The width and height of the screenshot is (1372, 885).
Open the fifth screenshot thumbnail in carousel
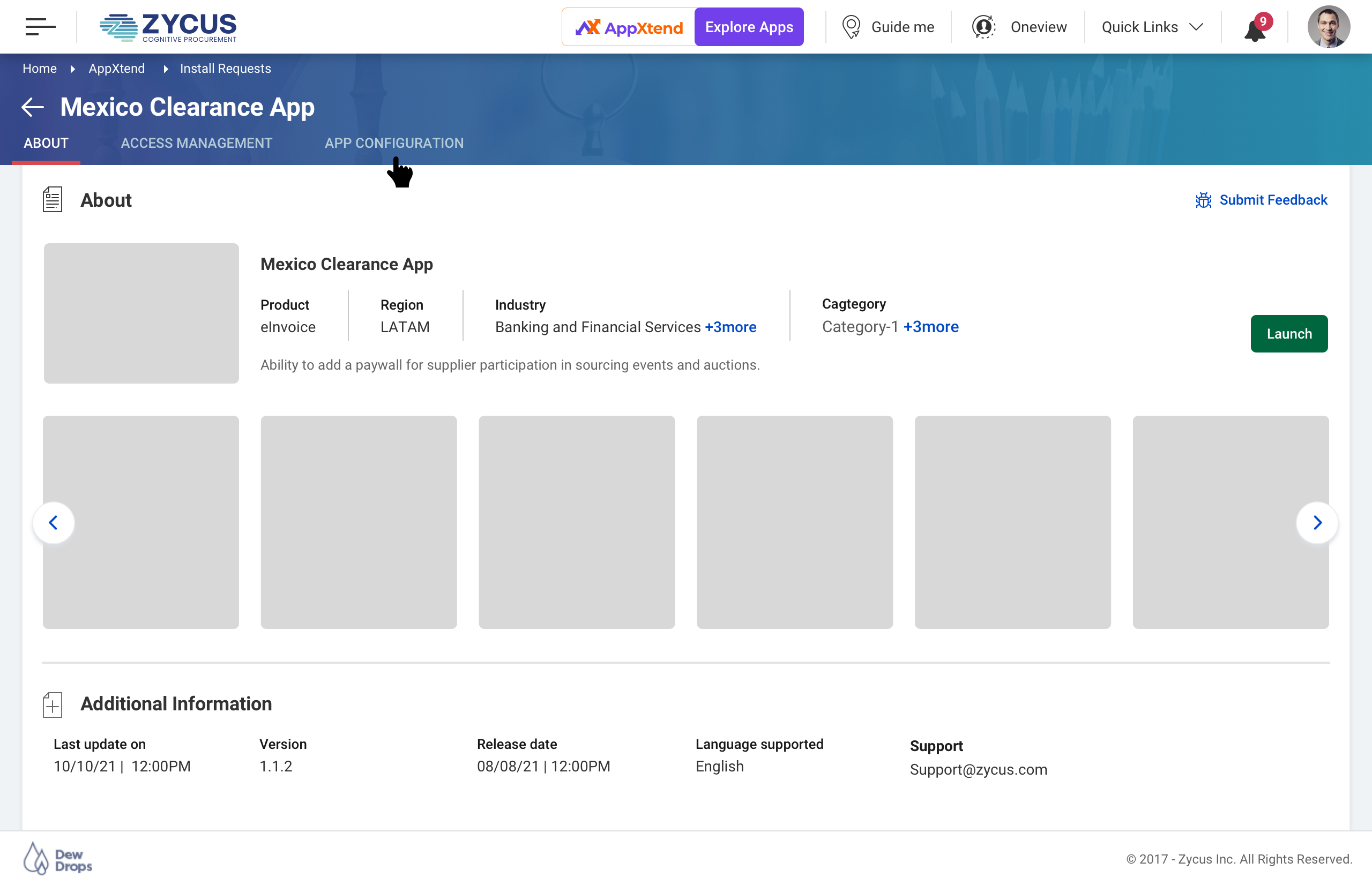(1012, 522)
